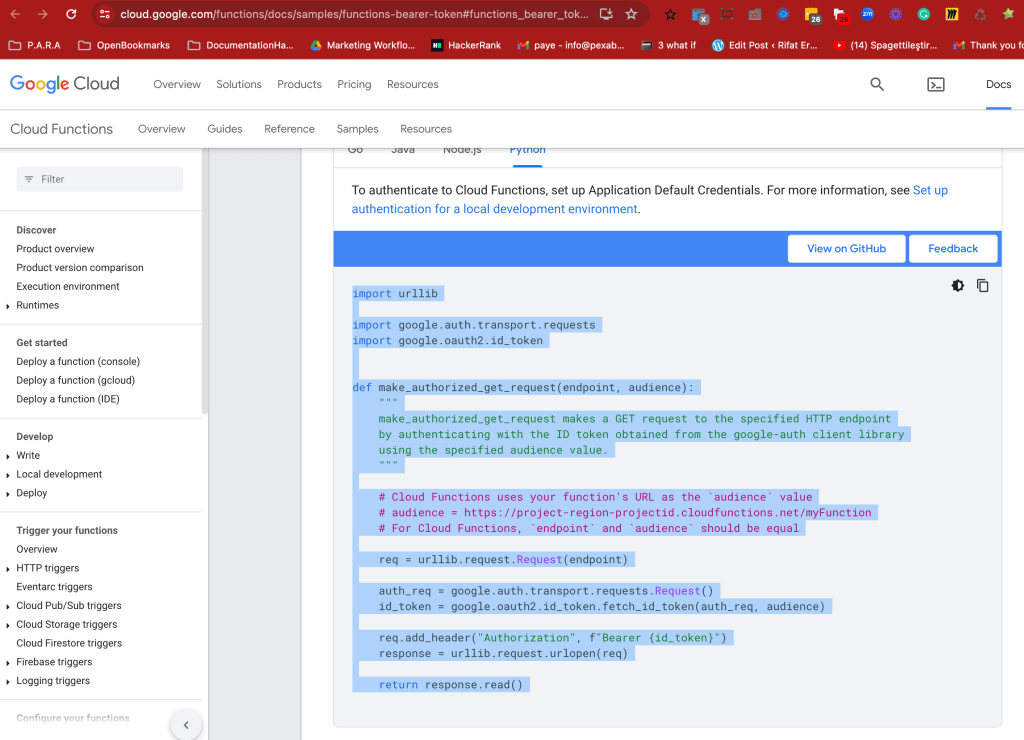Open the DocumentationHa... bookmark folder
1024x740 pixels.
pyautogui.click(x=240, y=45)
